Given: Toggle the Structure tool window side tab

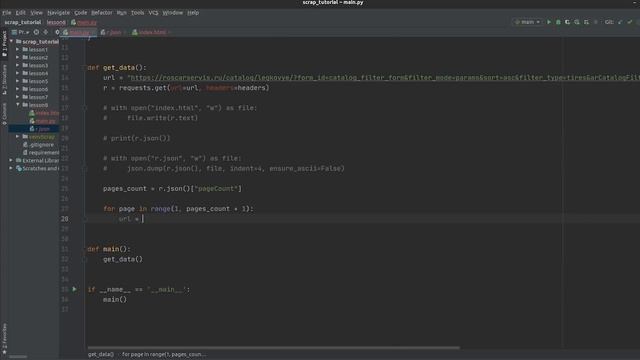Looking at the screenshot, I should [4, 79].
